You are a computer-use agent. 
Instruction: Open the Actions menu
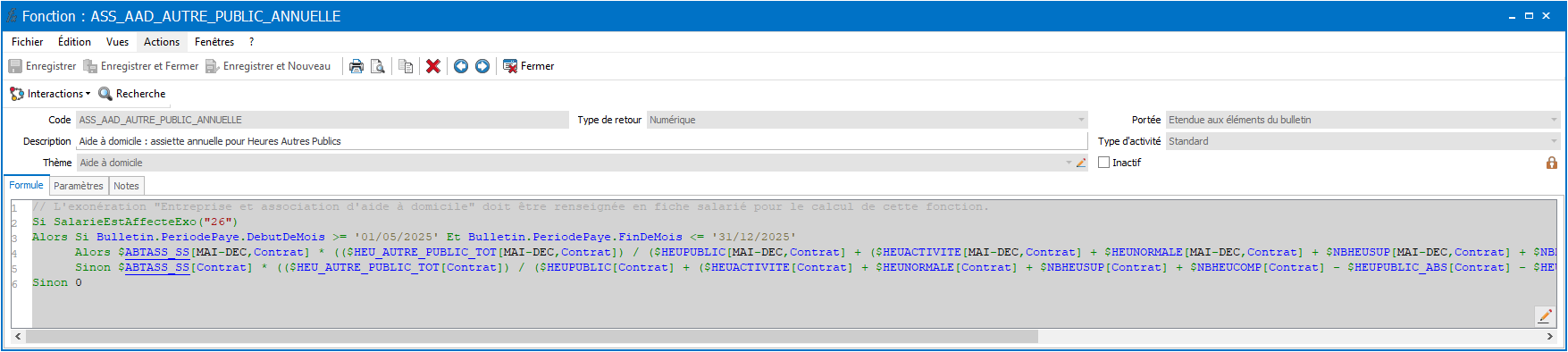(x=162, y=42)
